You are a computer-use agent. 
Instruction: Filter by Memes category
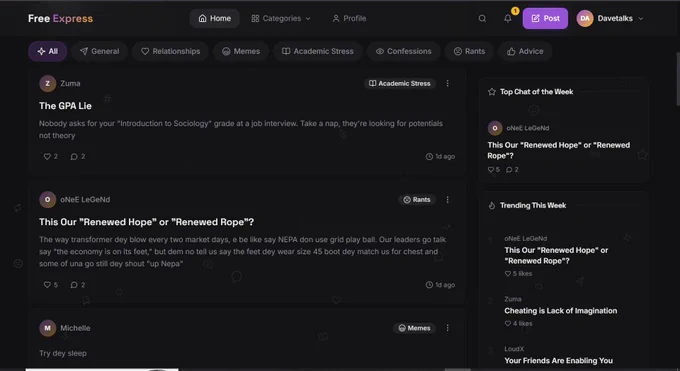[241, 51]
